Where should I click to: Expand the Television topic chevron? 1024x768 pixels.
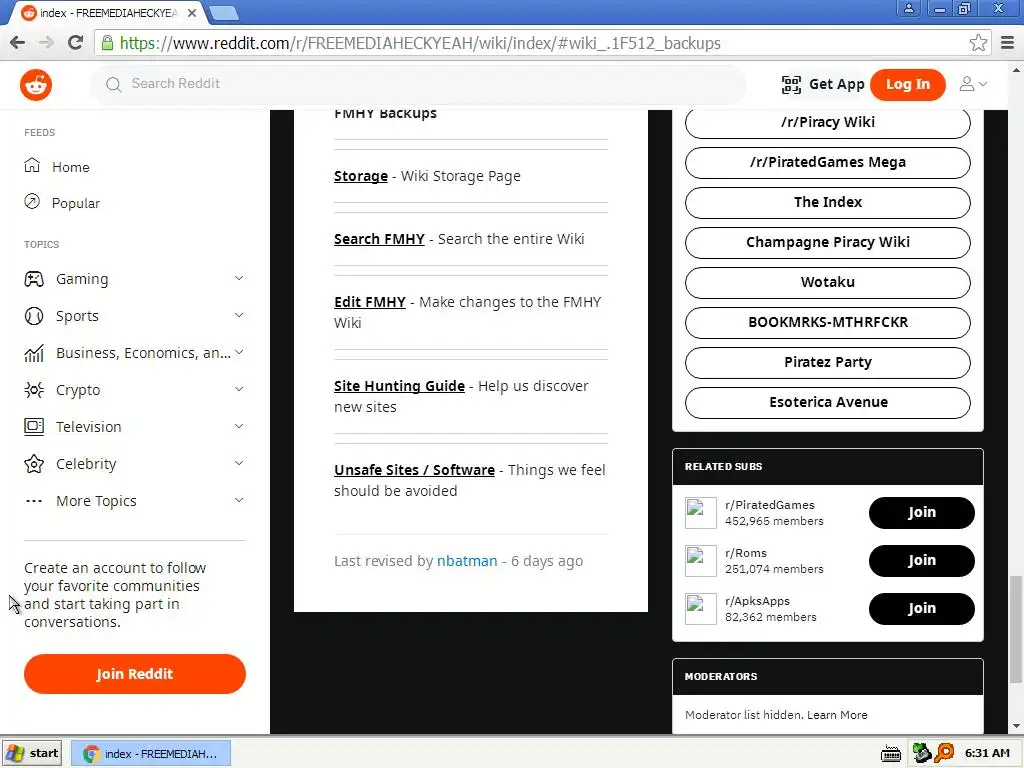[239, 426]
